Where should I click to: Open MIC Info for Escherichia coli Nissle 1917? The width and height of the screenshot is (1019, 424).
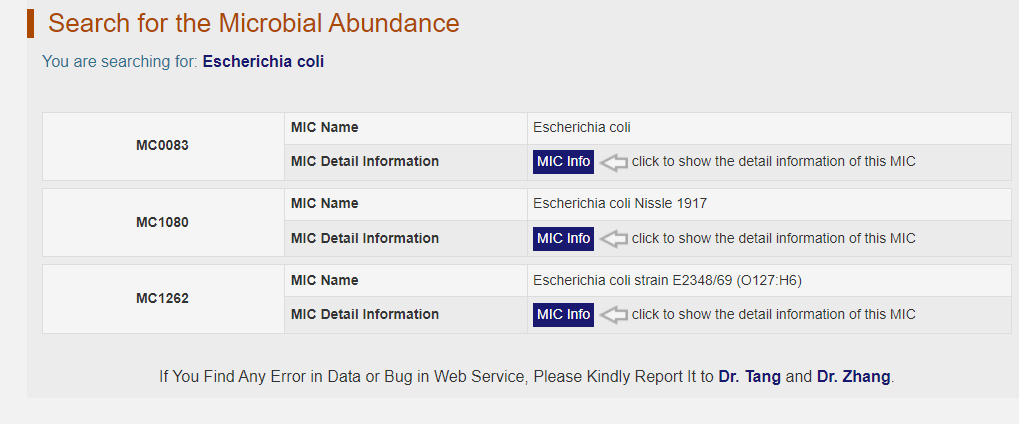click(564, 239)
